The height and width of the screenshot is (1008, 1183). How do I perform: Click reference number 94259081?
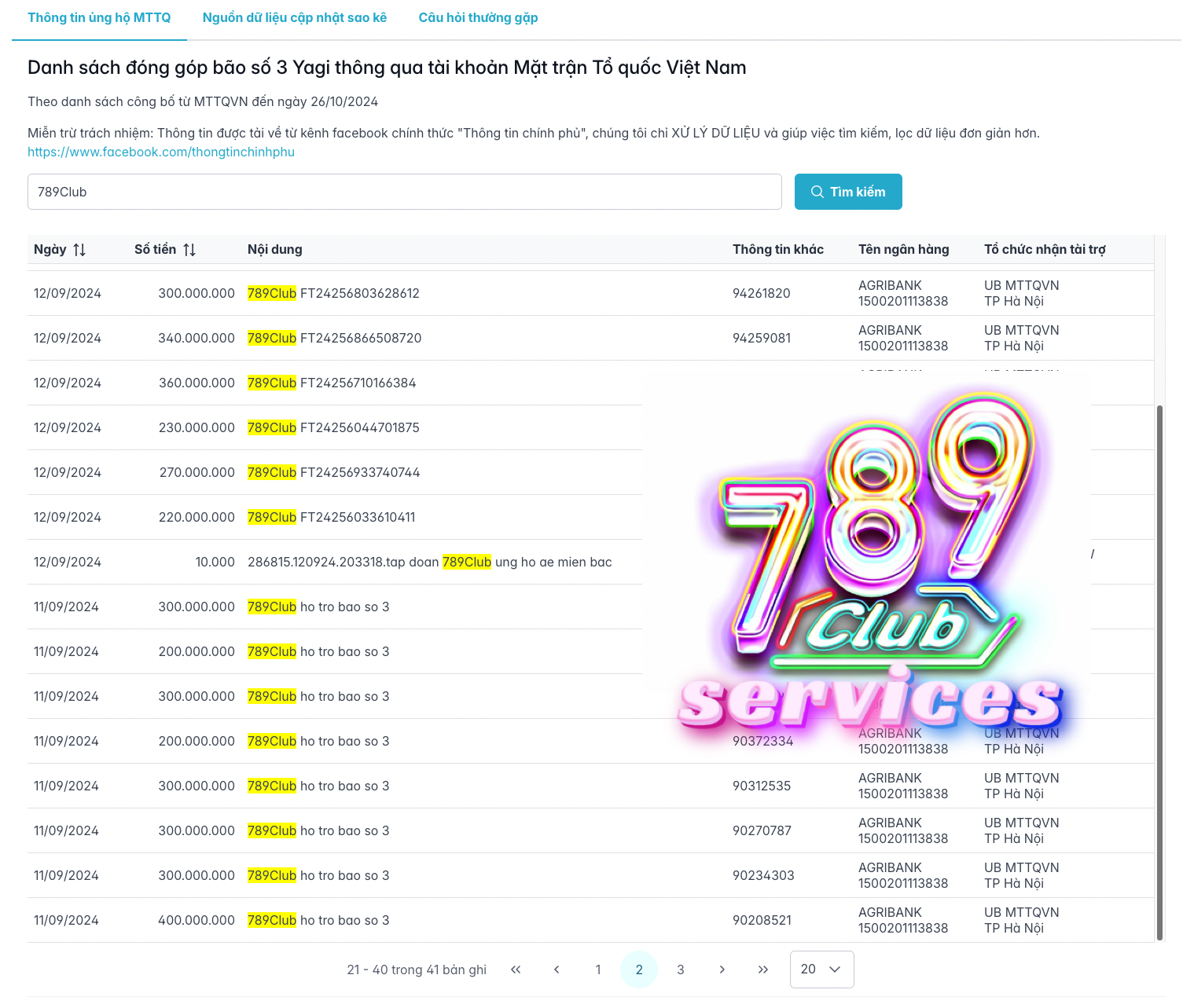762,338
